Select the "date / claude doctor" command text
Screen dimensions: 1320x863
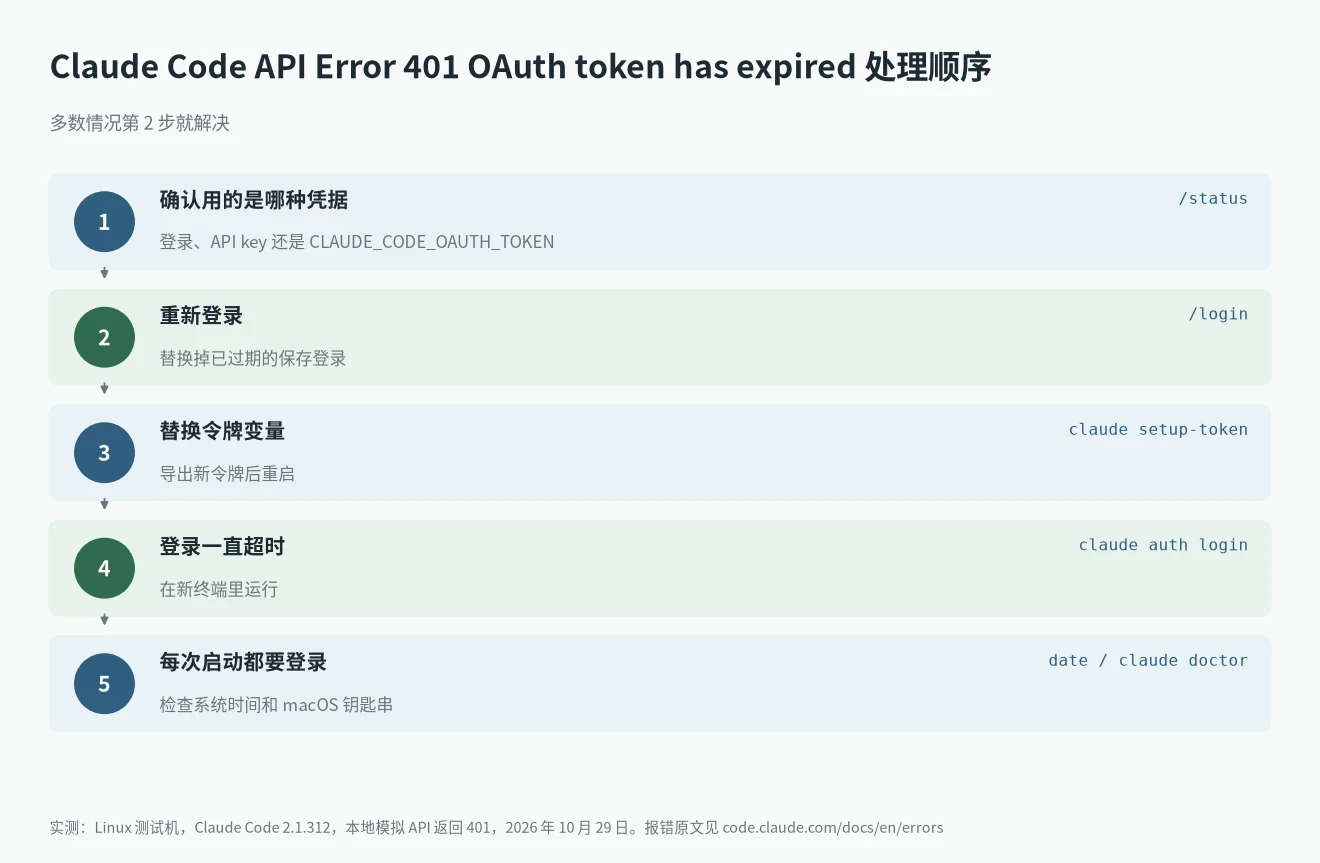(x=1148, y=660)
